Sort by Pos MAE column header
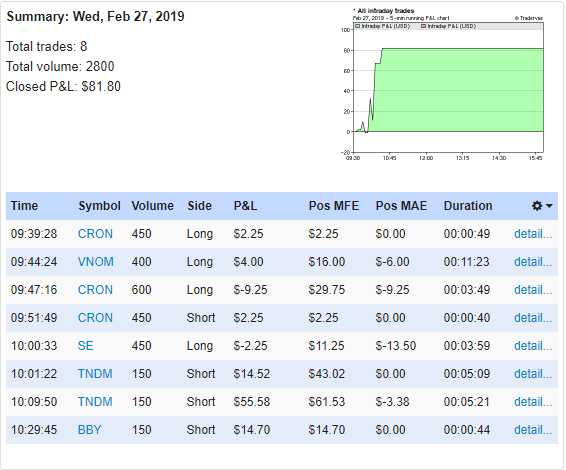This screenshot has width=566, height=470. pos(401,206)
